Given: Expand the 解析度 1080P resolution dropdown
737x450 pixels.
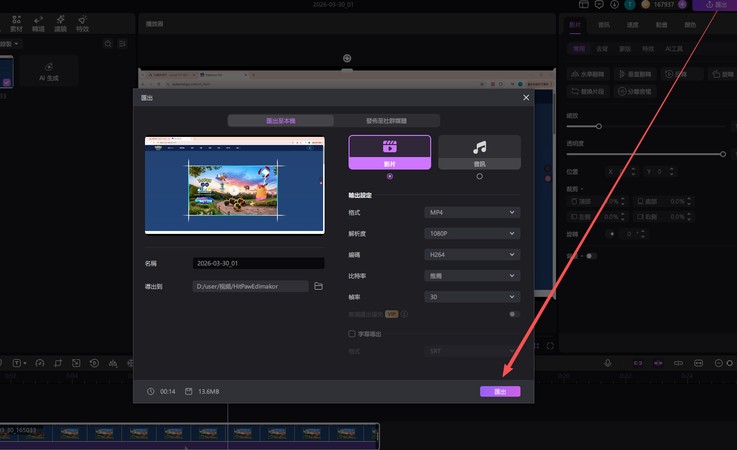Looking at the screenshot, I should [x=472, y=233].
